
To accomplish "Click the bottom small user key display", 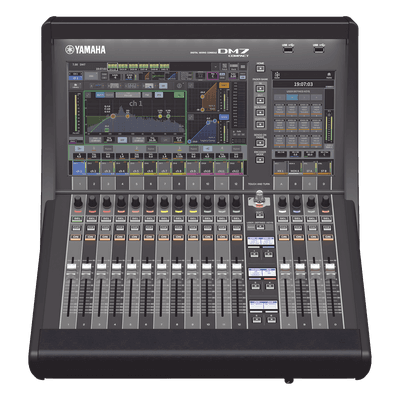I will click(x=263, y=305).
